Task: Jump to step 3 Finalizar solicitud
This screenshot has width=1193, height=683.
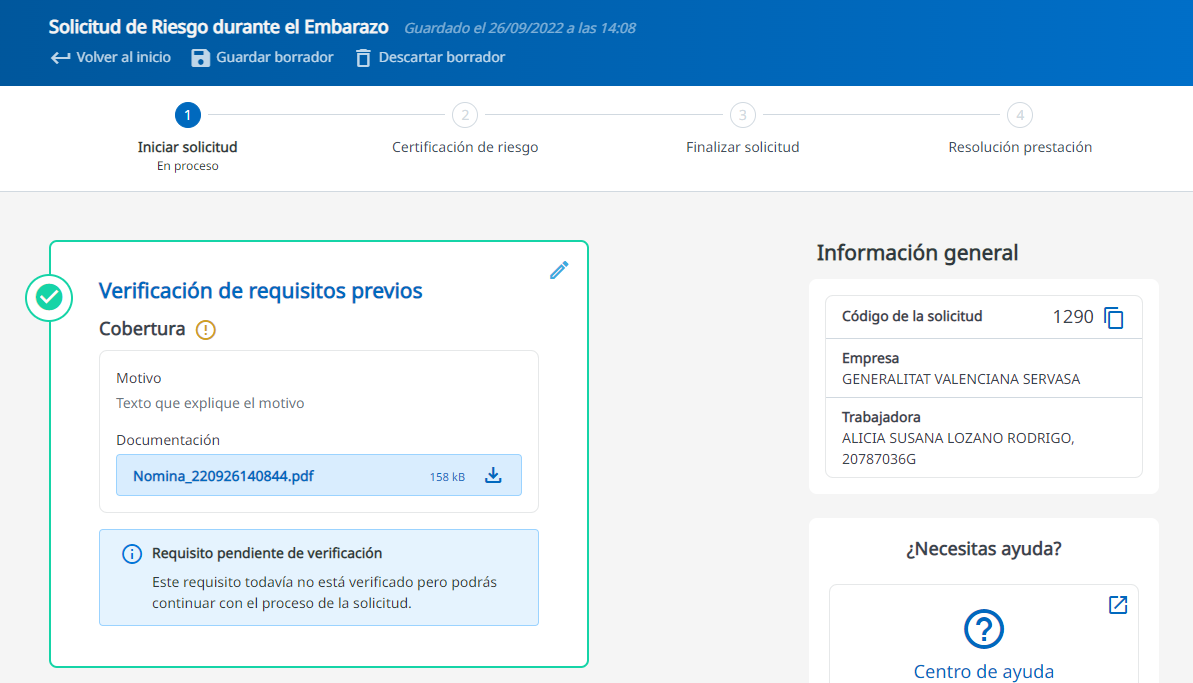Action: (x=742, y=115)
